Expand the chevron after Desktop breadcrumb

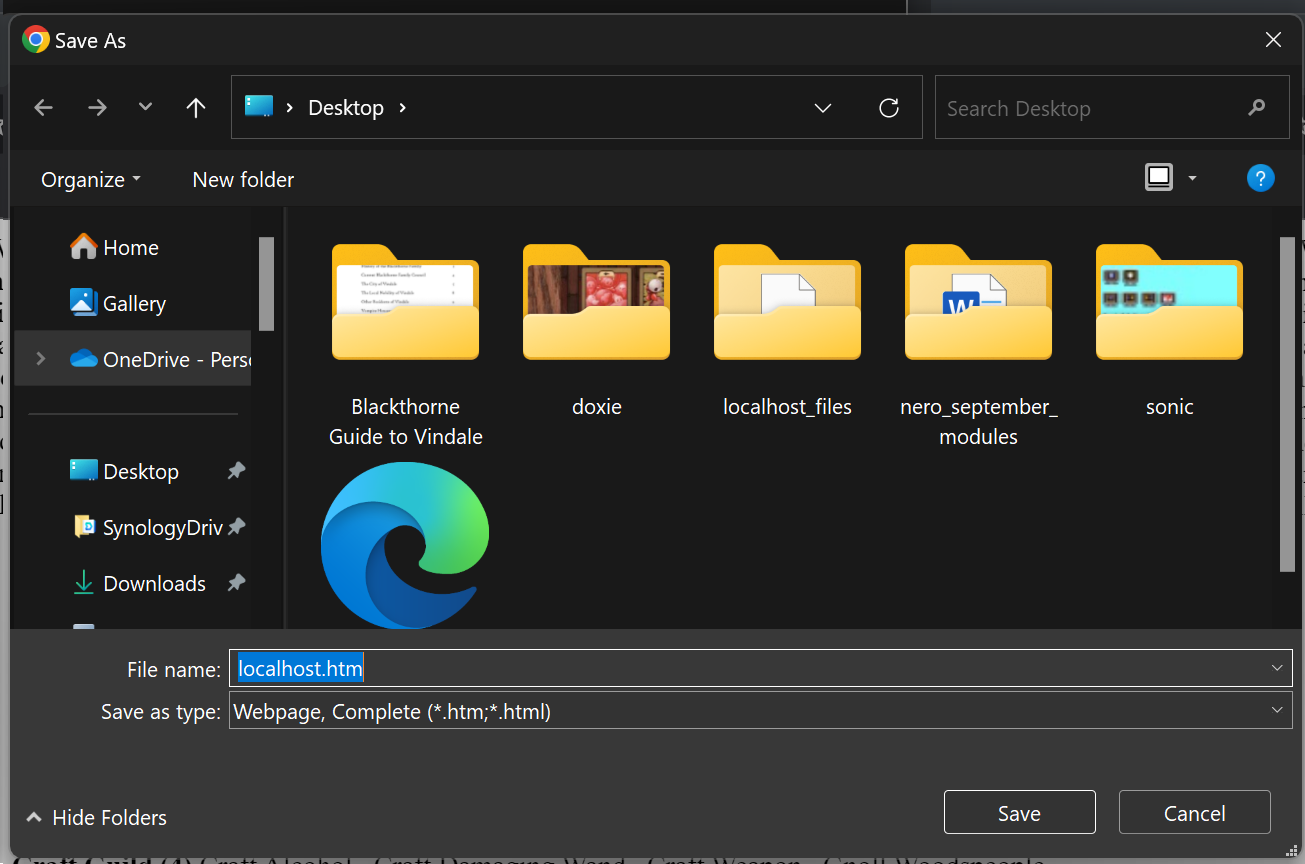pyautogui.click(x=403, y=107)
